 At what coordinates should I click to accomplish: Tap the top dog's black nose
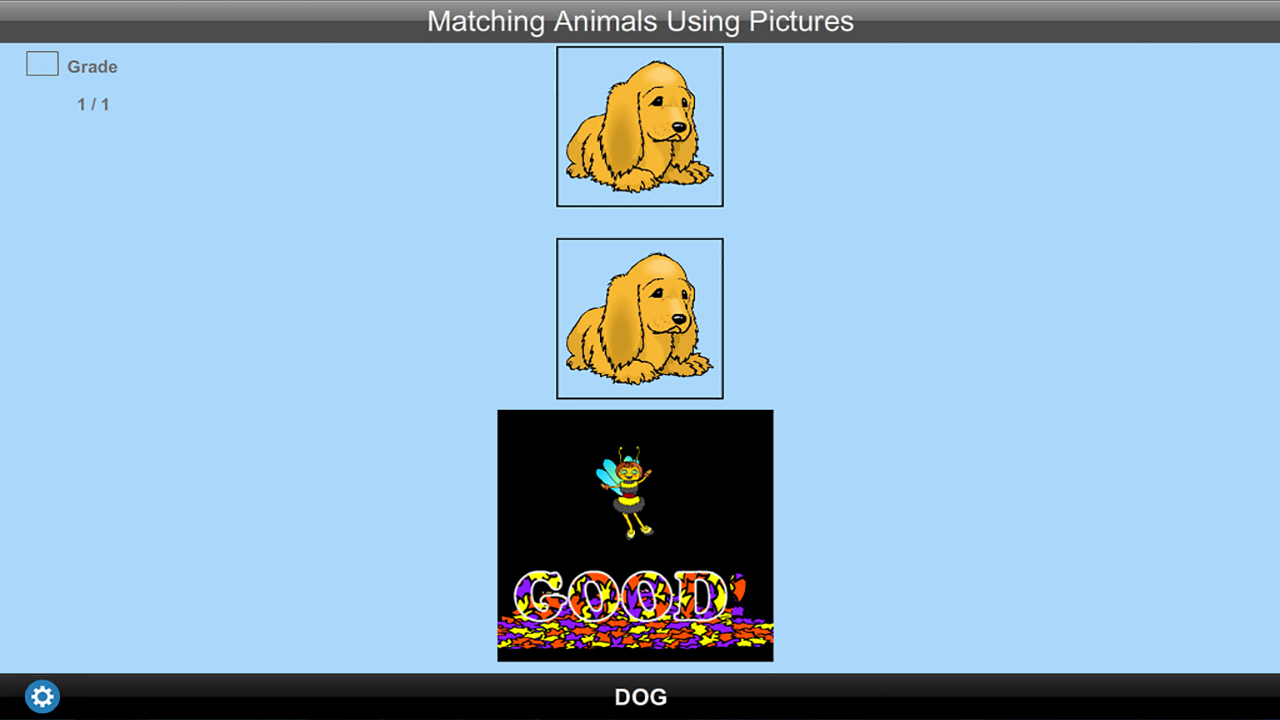[x=679, y=128]
